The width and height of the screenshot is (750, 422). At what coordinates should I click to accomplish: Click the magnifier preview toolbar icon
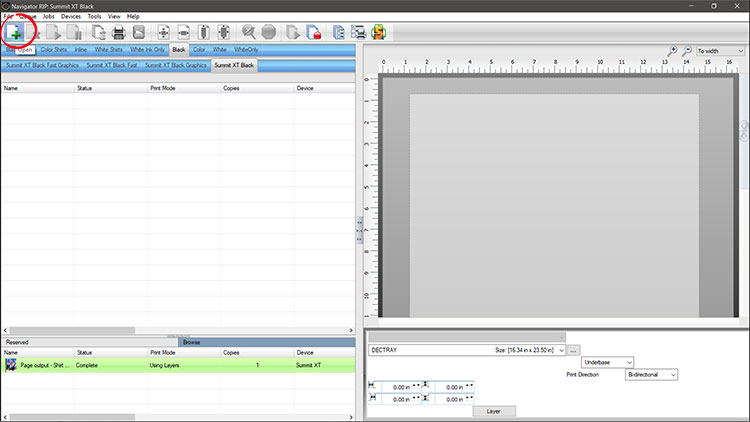tap(248, 31)
